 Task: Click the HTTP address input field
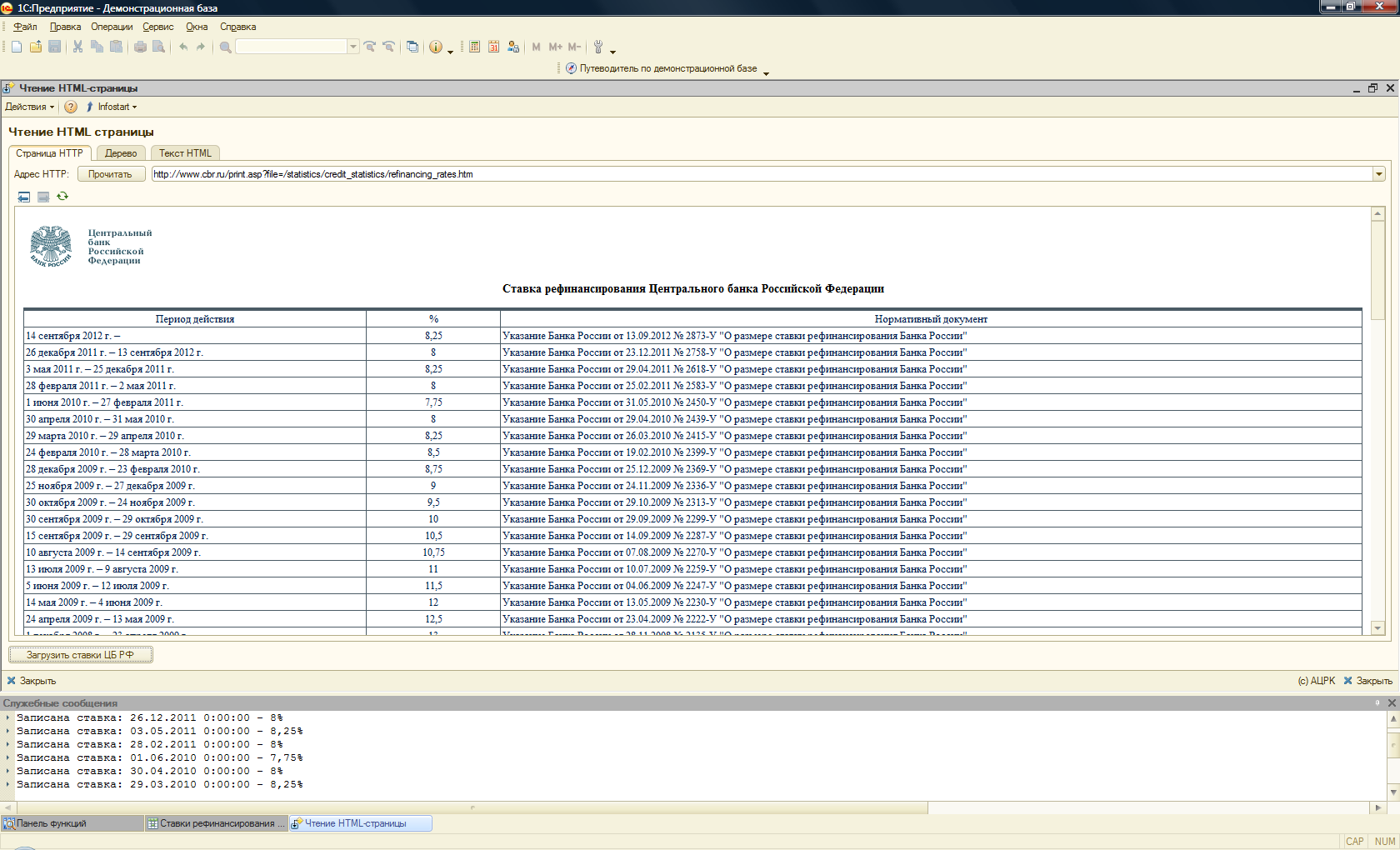[x=762, y=174]
